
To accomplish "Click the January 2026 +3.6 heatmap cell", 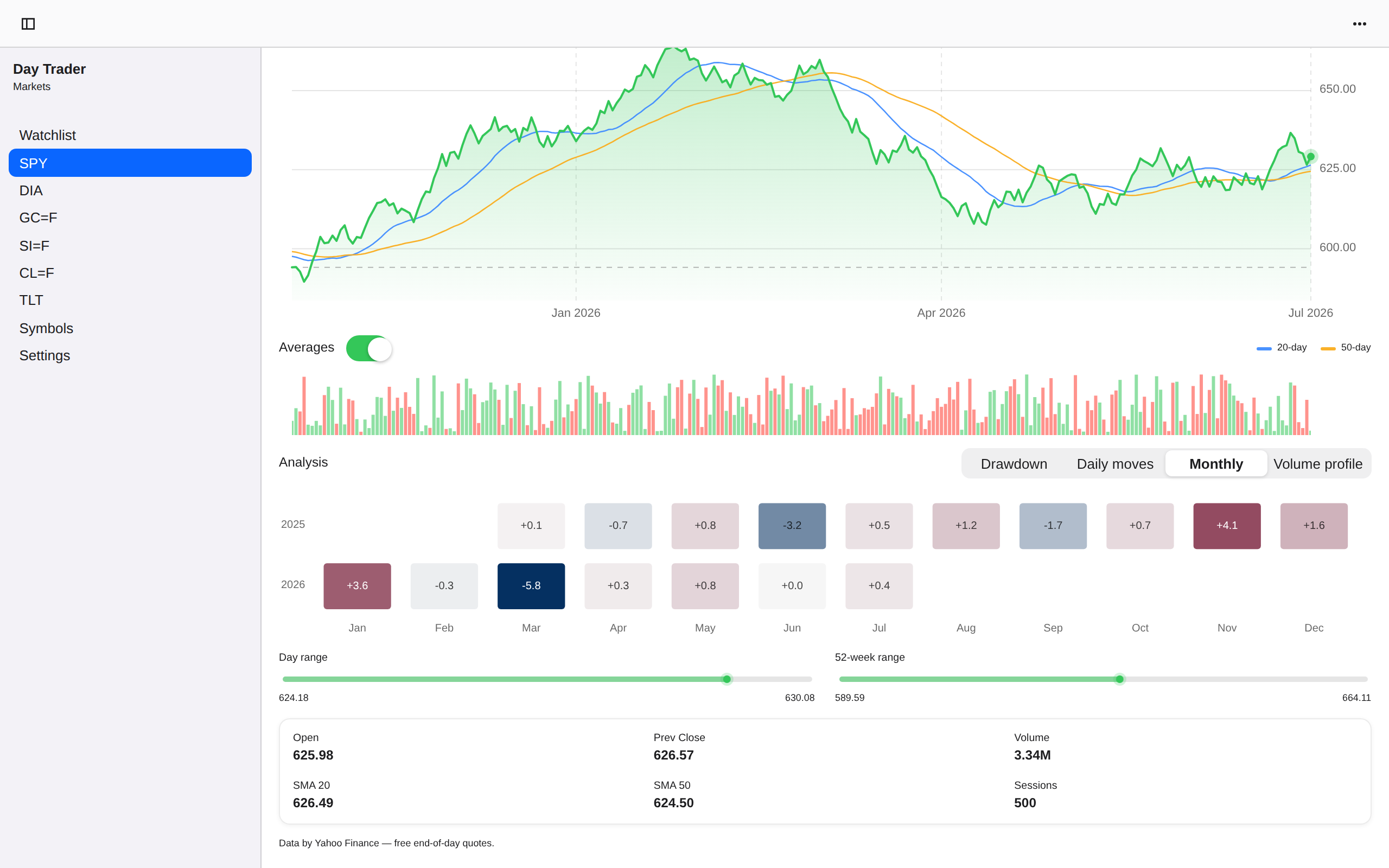I will click(357, 585).
